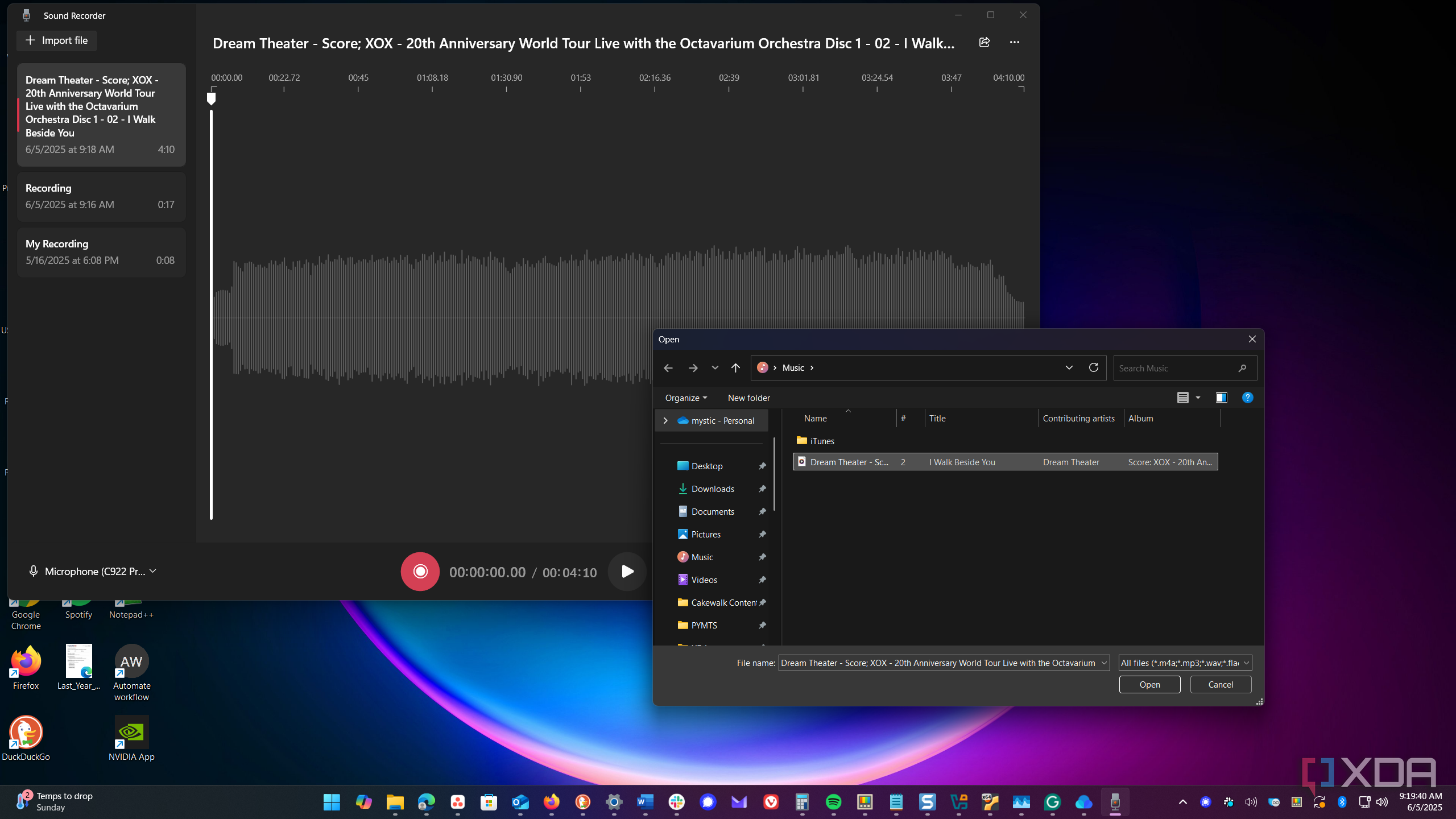Click the Search Music field
The height and width of the screenshot is (819, 1456).
1185,369
